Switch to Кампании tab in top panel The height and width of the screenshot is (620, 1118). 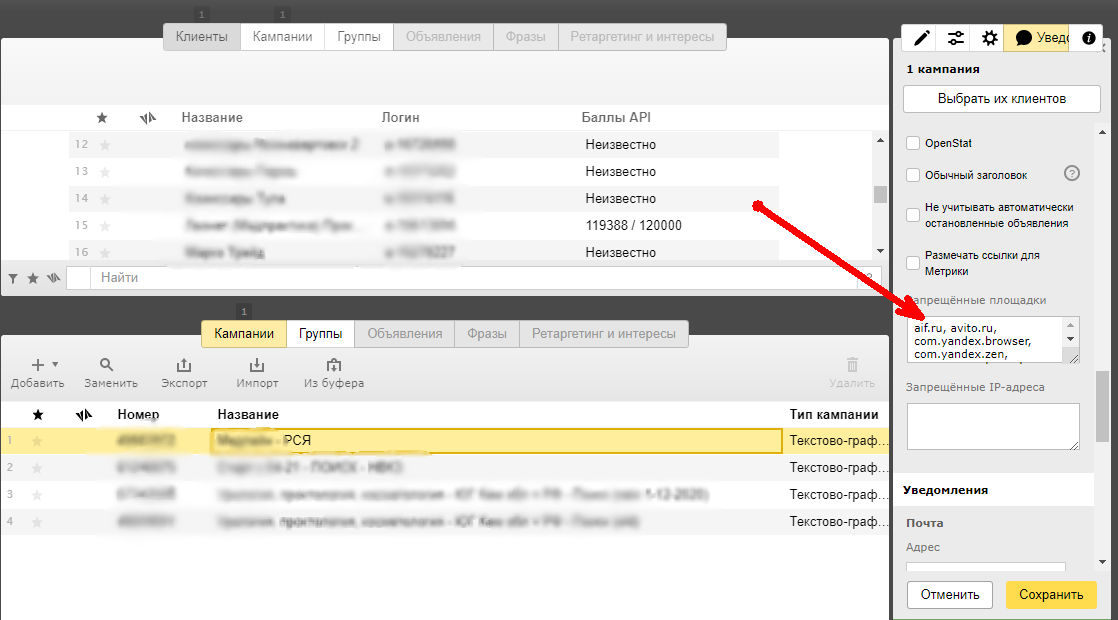coord(282,37)
